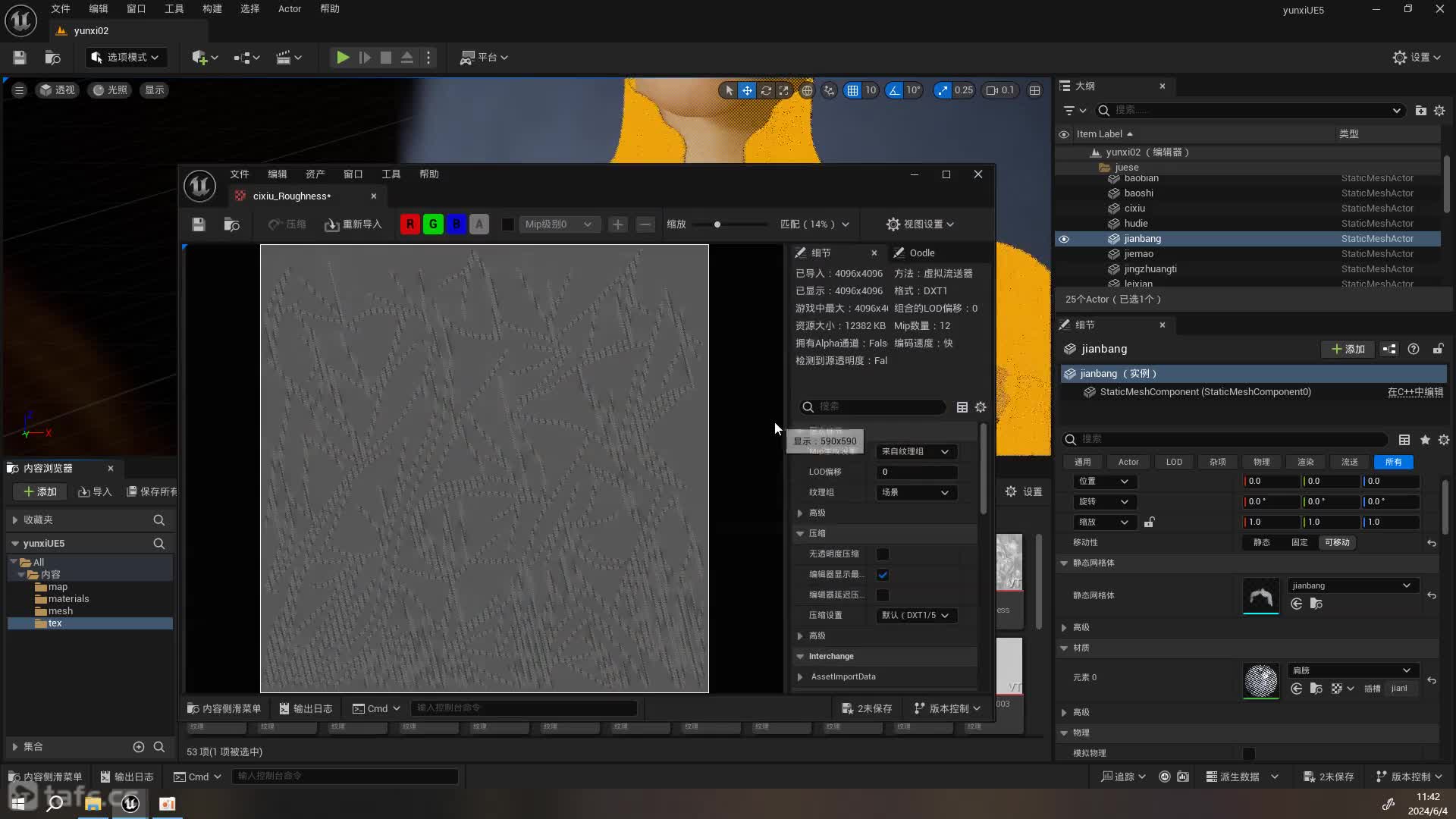
Task: Click the browse content icon in main toolbar
Action: (52, 58)
